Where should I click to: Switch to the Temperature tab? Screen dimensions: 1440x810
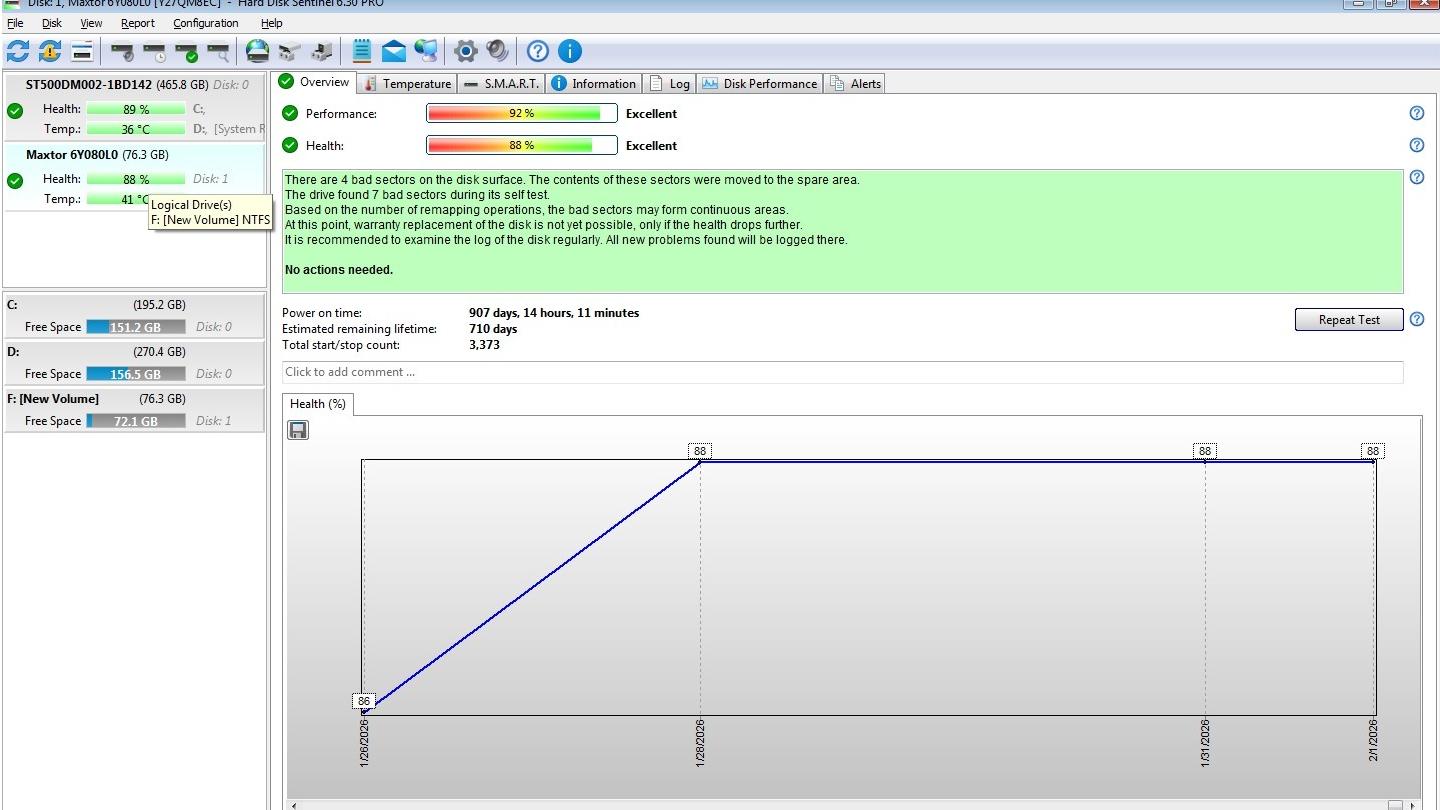tap(408, 84)
